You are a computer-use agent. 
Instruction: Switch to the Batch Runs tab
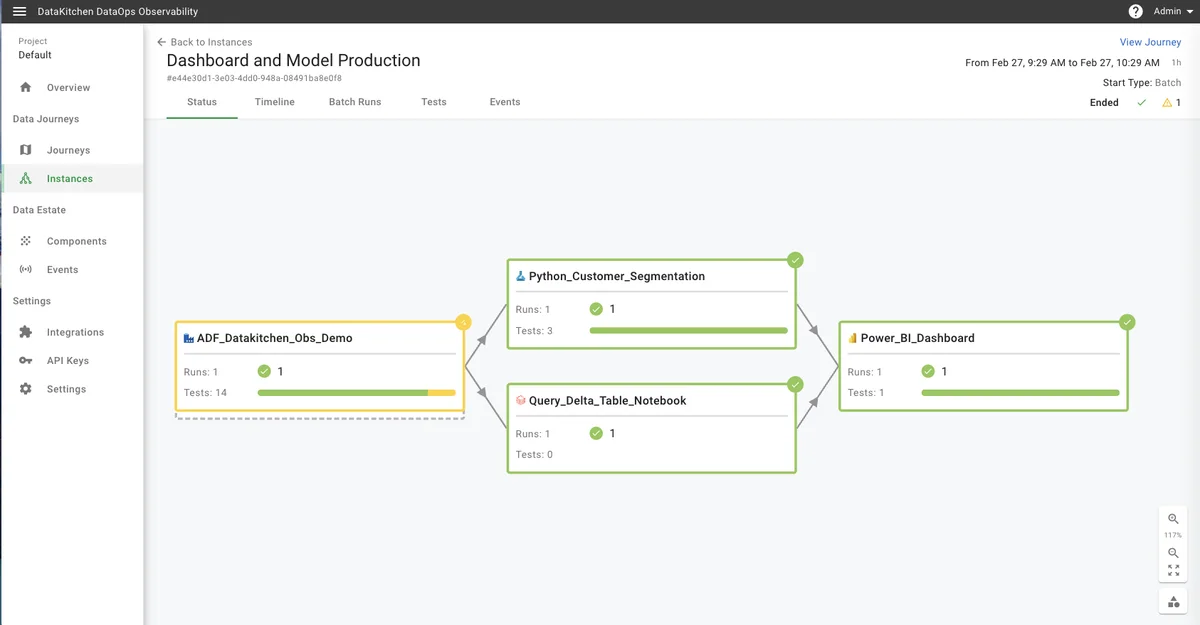(355, 102)
